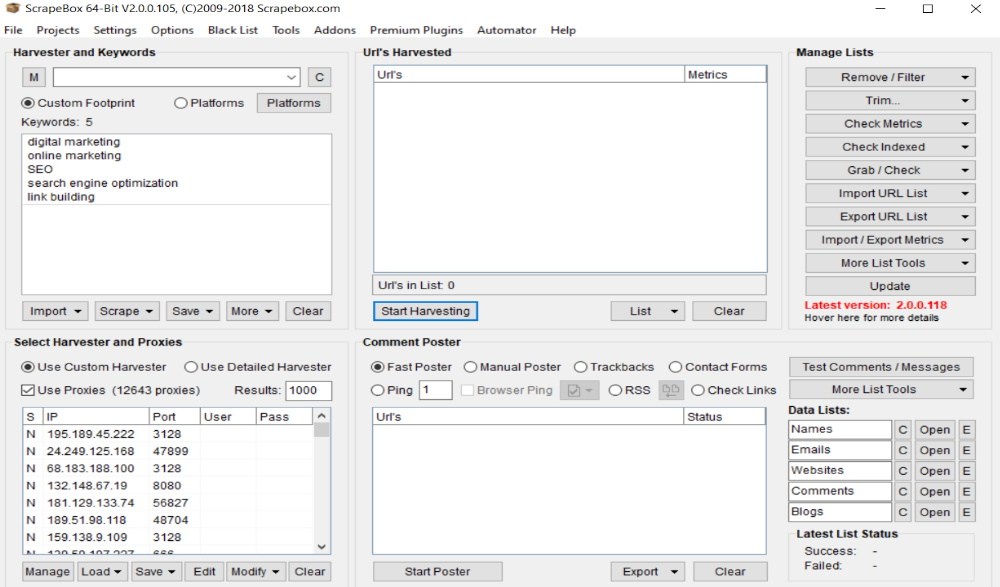Screen dimensions: 1000x587
Task: Open the proxies Modify dropdown
Action: tap(255, 571)
